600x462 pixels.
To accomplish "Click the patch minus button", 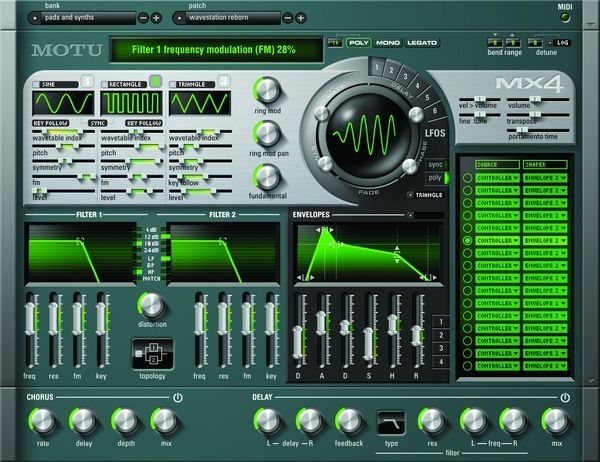I will tap(287, 18).
